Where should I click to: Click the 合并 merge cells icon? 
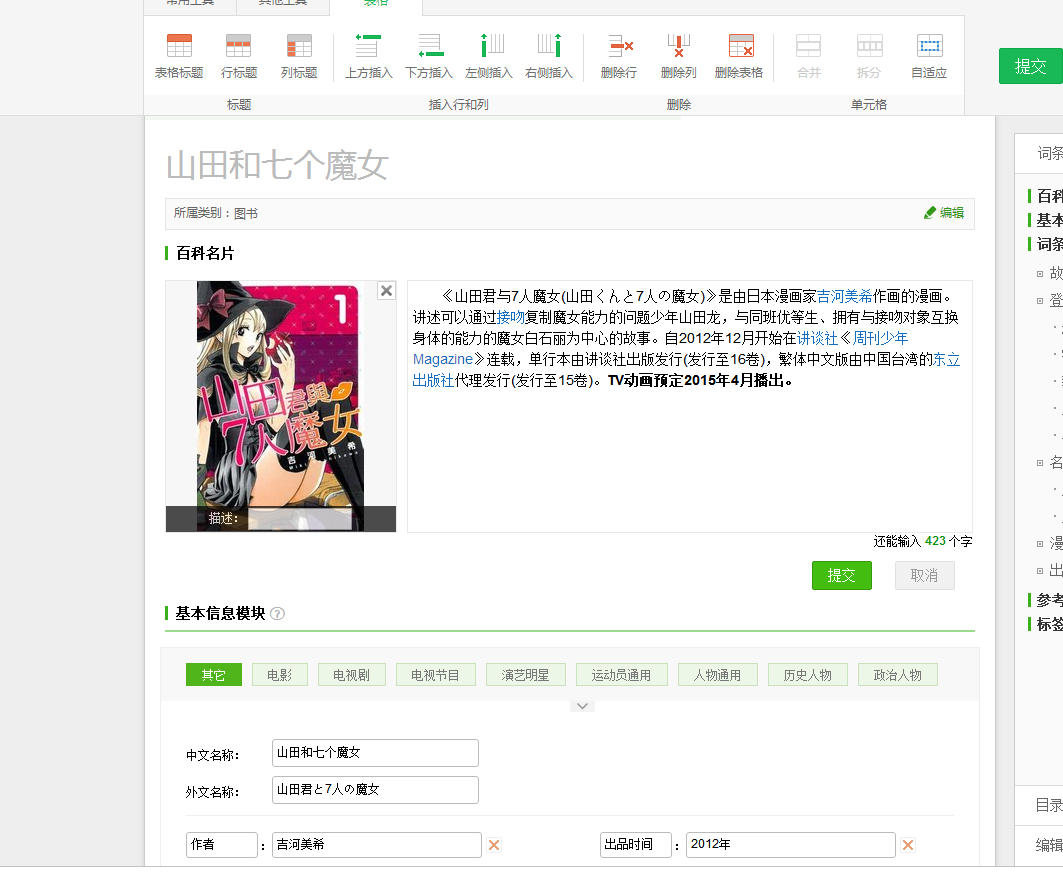click(x=809, y=46)
